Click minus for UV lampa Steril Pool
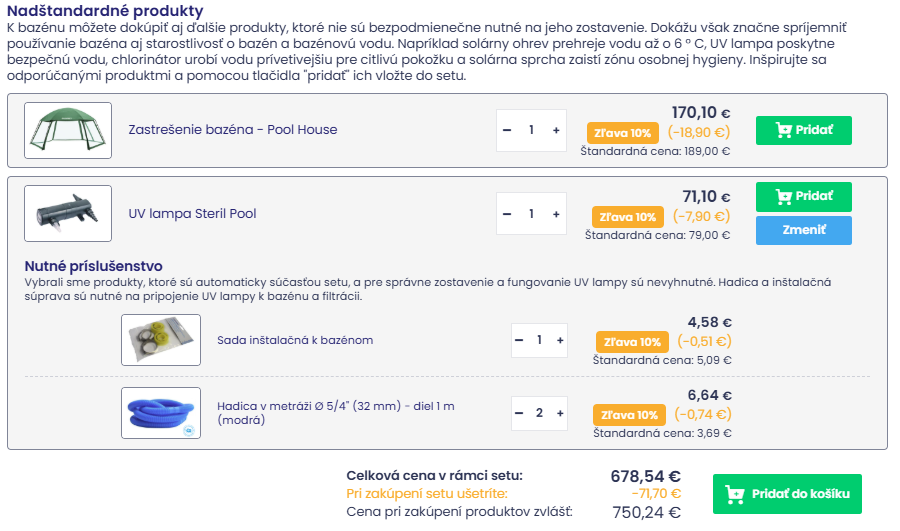 507,214
